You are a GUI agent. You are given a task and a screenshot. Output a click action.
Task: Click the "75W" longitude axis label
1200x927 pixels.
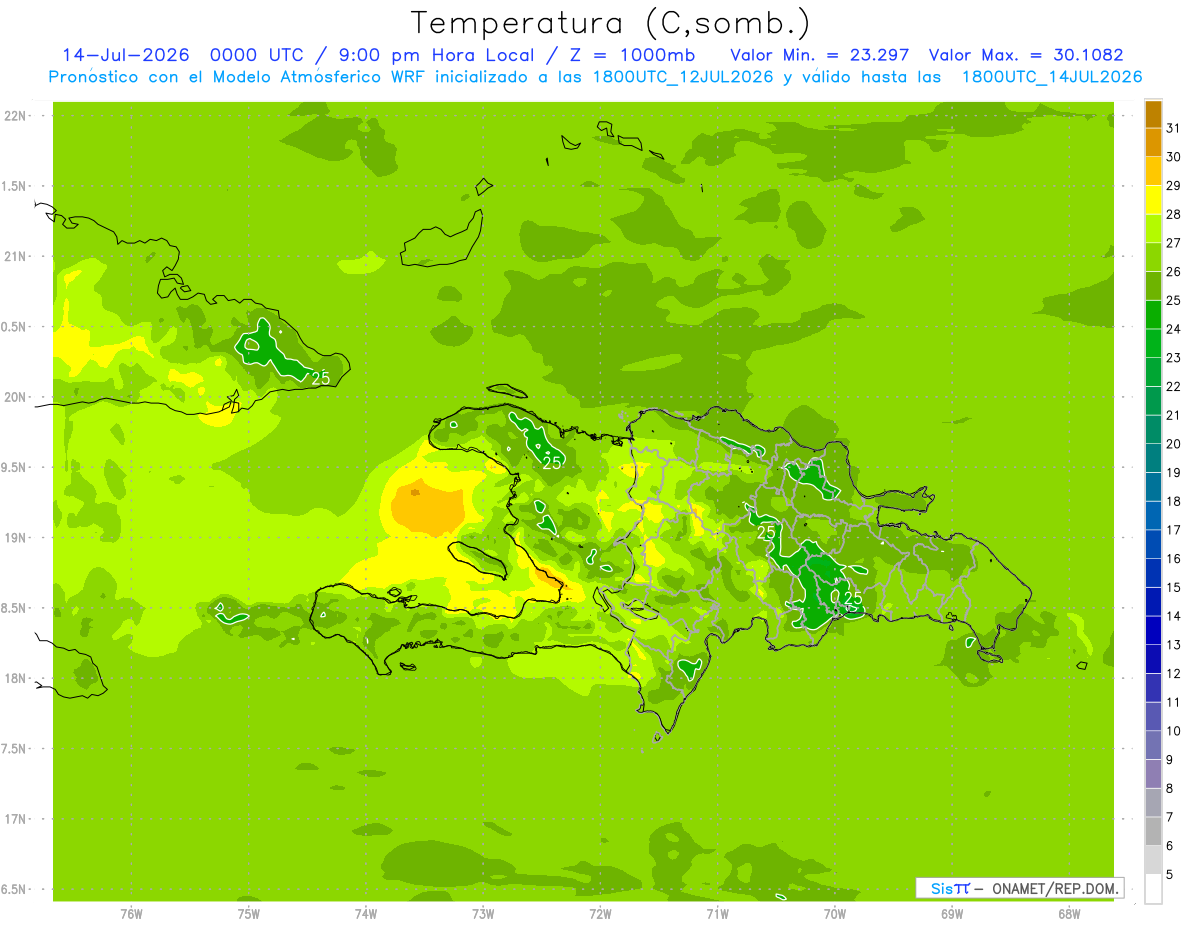[x=249, y=914]
